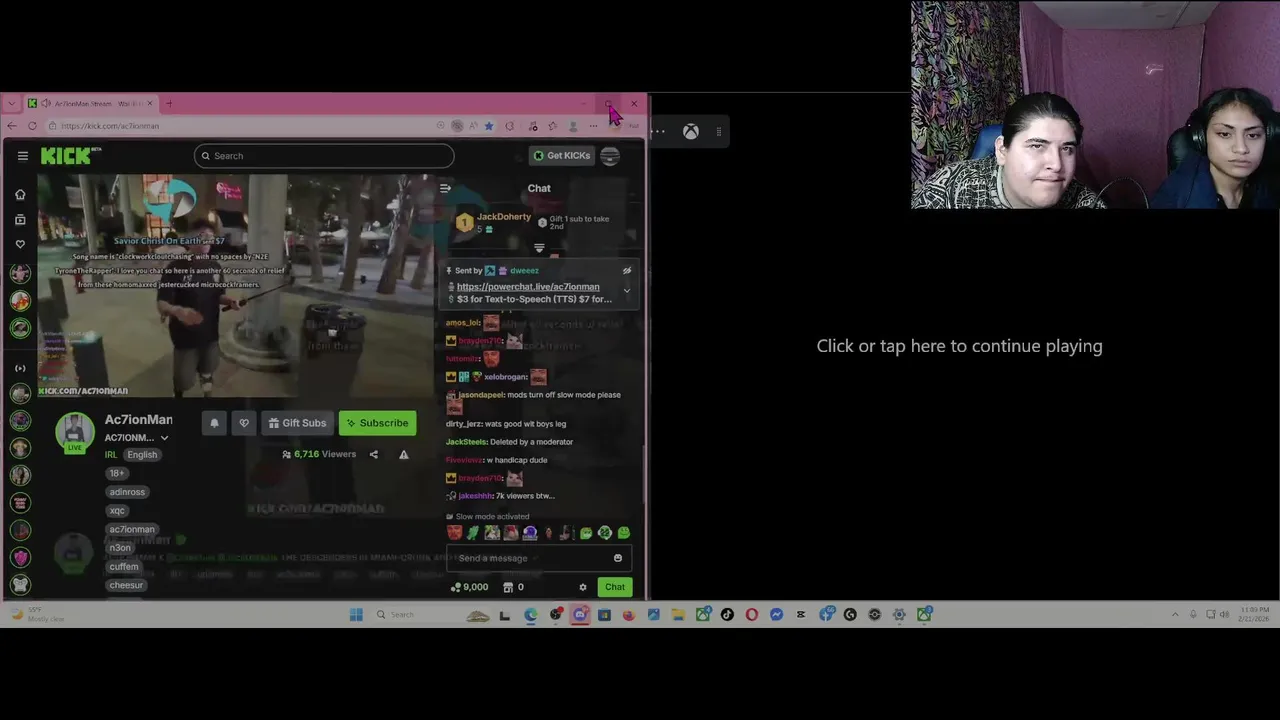This screenshot has width=1280, height=720.
Task: Click the green Chat send button
Action: [x=615, y=588]
